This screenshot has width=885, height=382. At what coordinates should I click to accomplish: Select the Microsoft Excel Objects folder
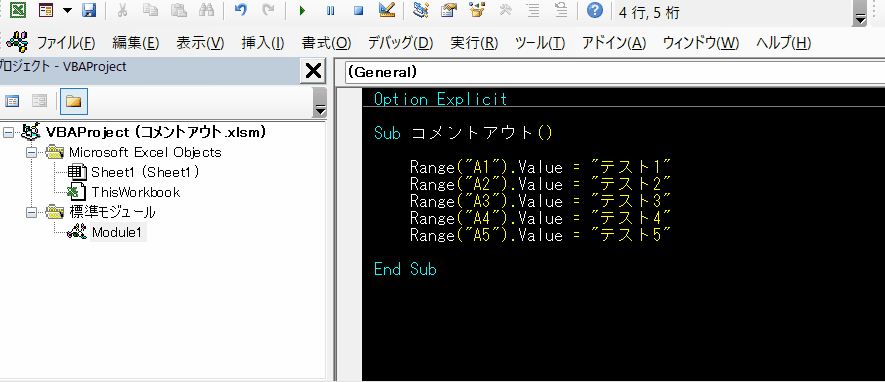145,152
